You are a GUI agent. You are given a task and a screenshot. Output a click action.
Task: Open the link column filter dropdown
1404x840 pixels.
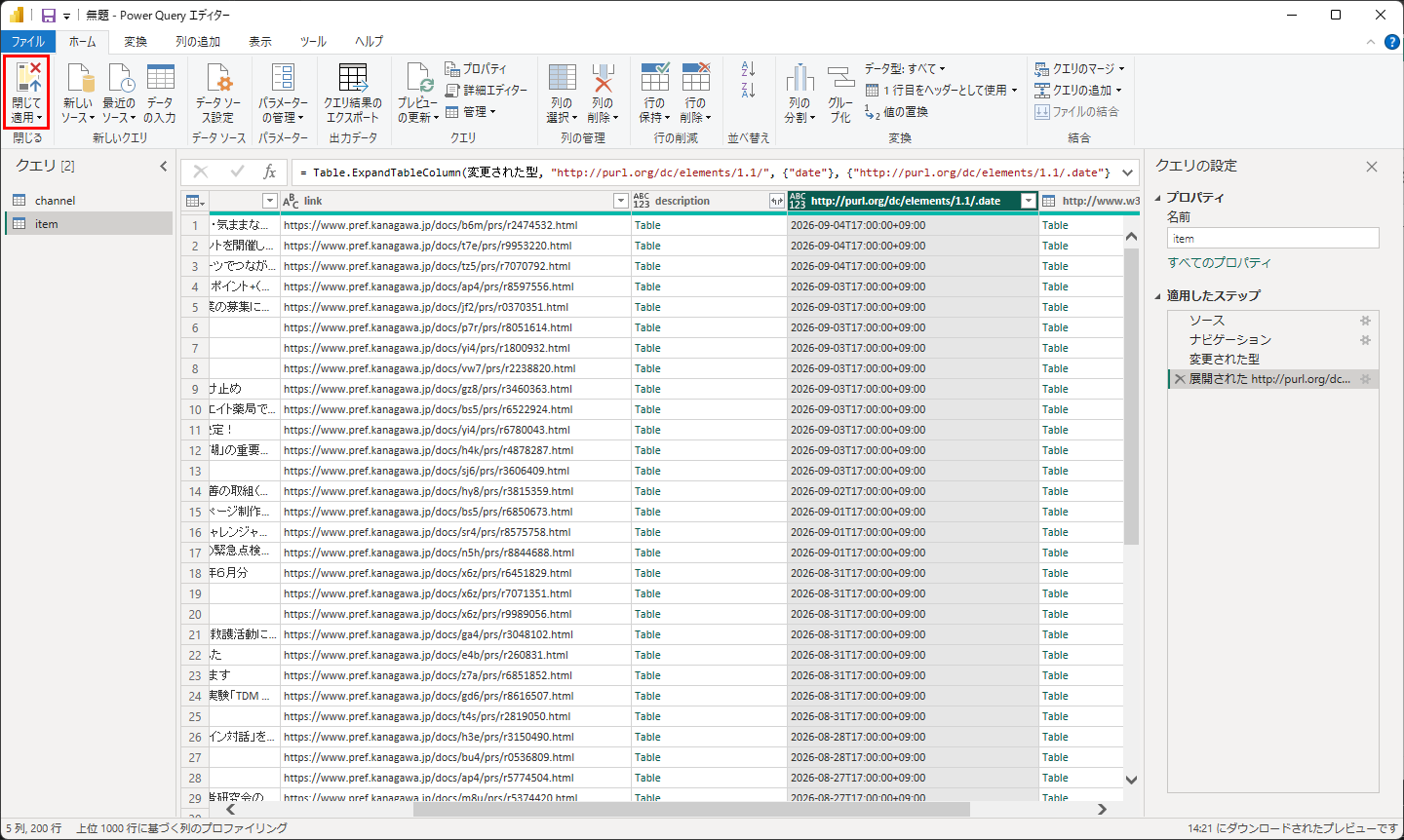coord(620,201)
